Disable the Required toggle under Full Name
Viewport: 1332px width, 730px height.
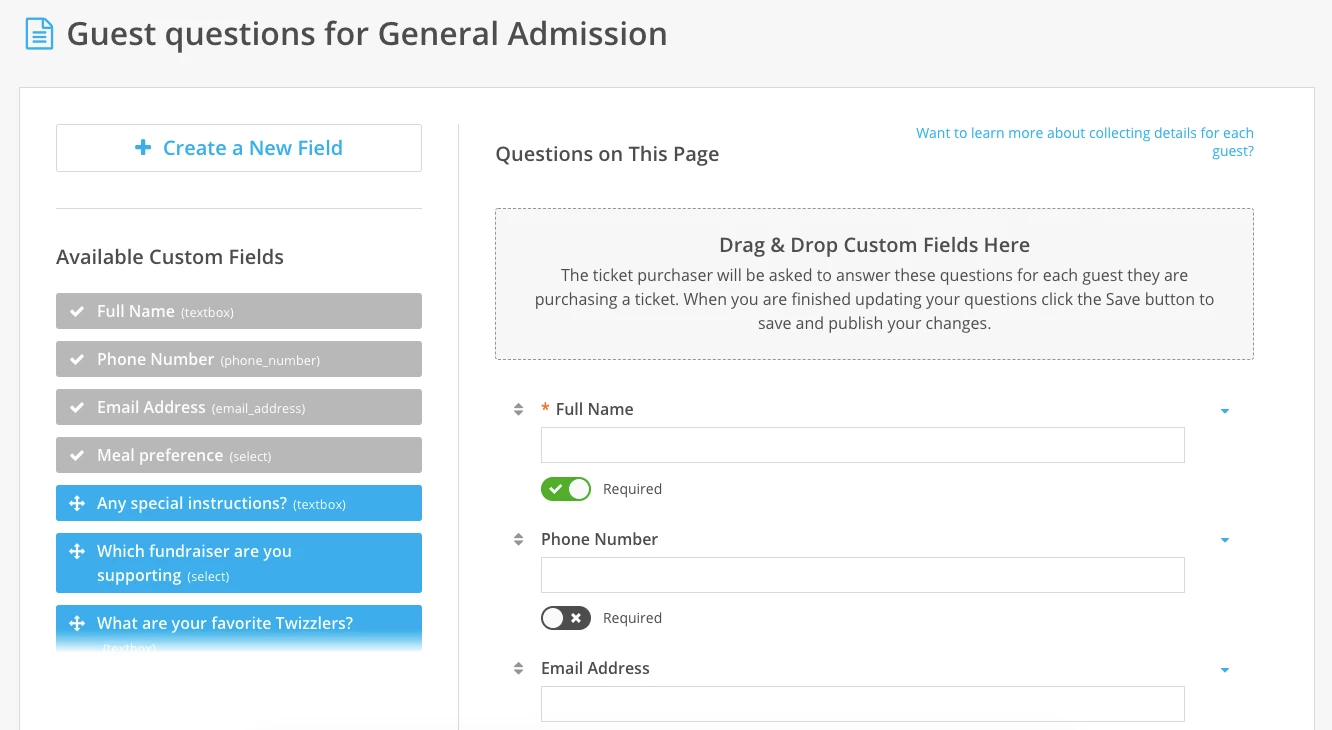pos(566,489)
